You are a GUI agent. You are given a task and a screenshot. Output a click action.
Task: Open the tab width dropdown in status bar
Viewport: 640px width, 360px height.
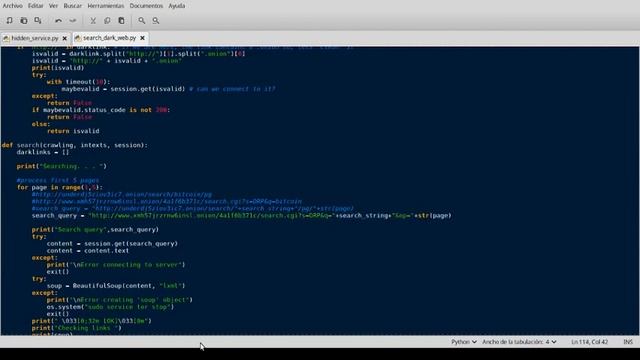[519, 342]
